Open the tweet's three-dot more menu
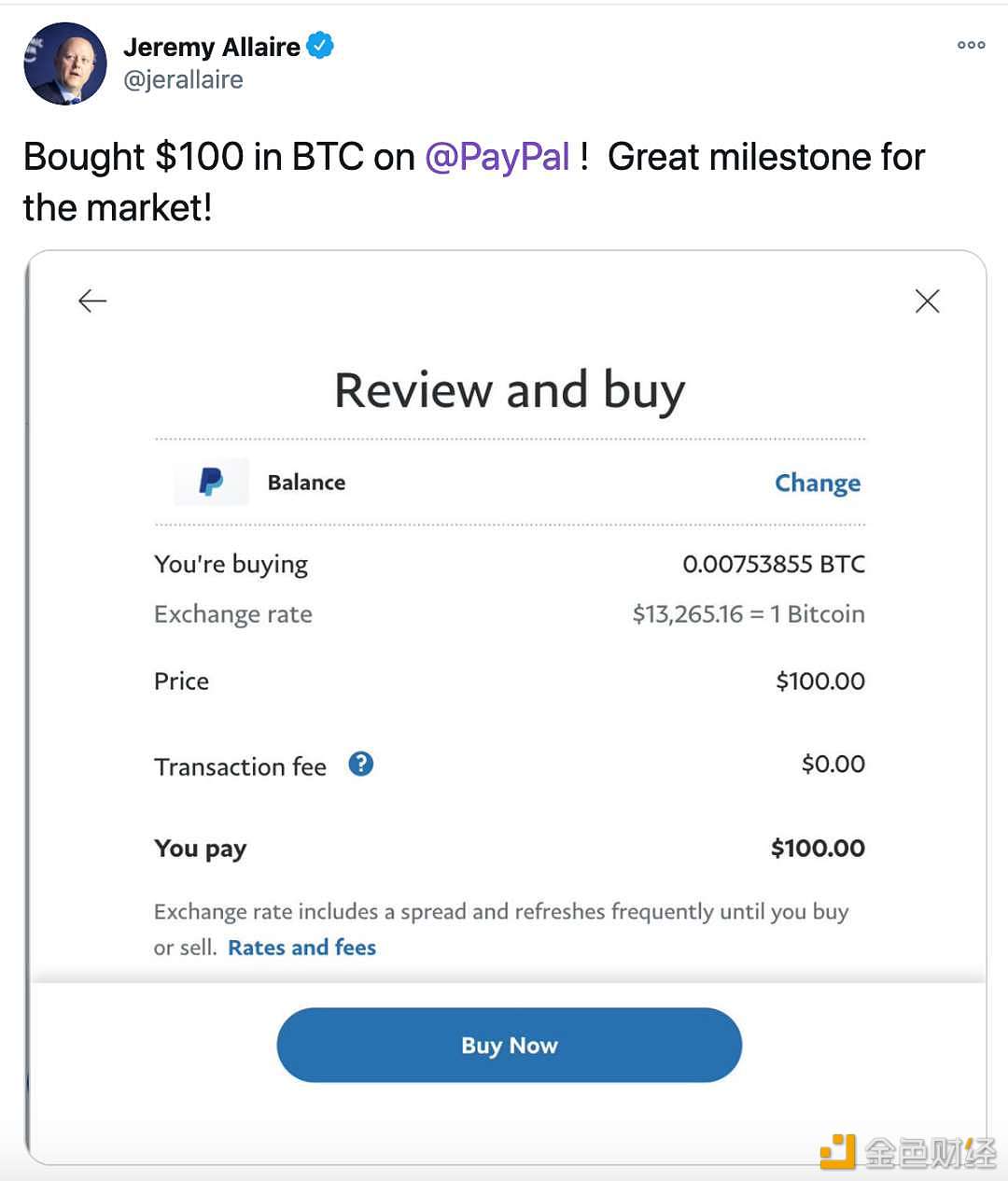 point(971,45)
